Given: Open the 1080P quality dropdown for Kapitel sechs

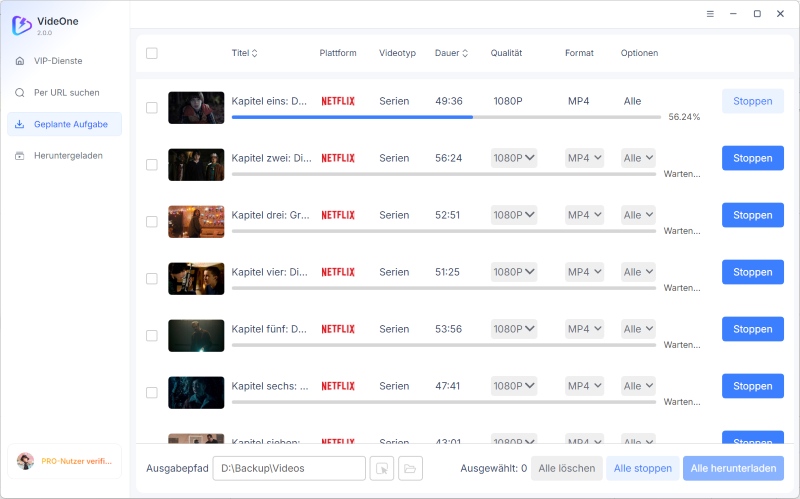Looking at the screenshot, I should pyautogui.click(x=514, y=386).
